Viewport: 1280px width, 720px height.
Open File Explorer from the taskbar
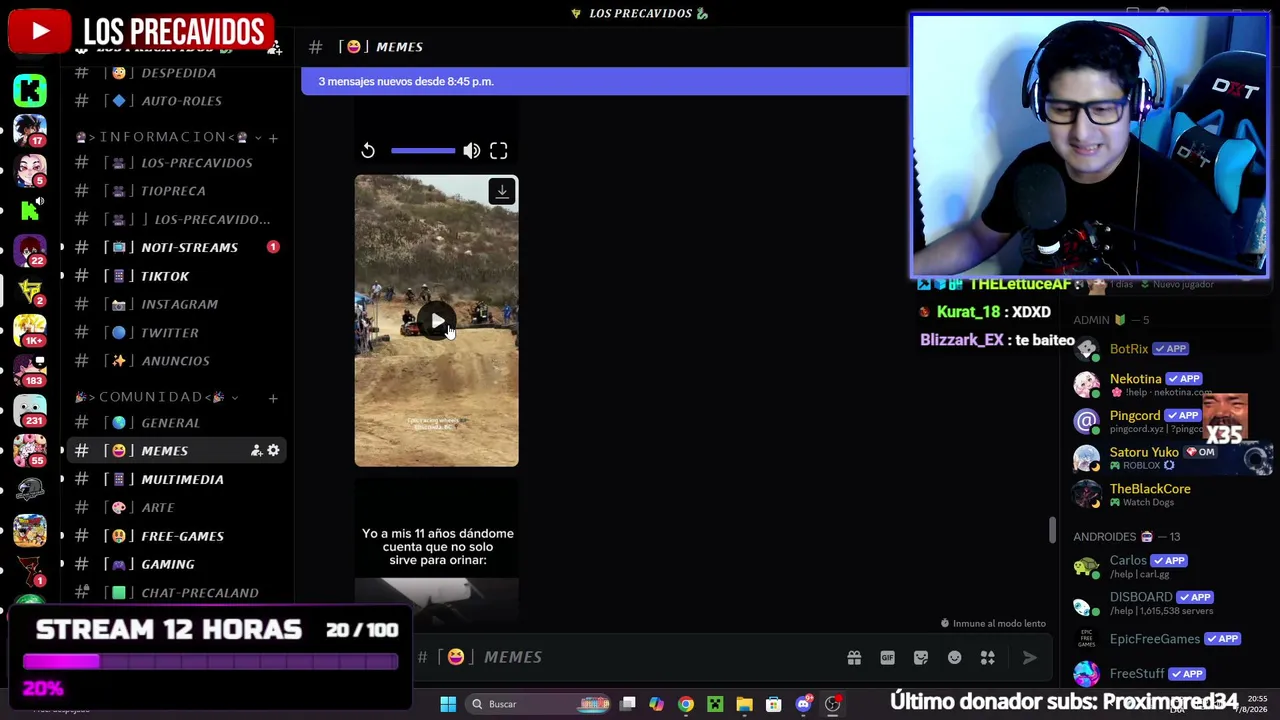pos(744,704)
